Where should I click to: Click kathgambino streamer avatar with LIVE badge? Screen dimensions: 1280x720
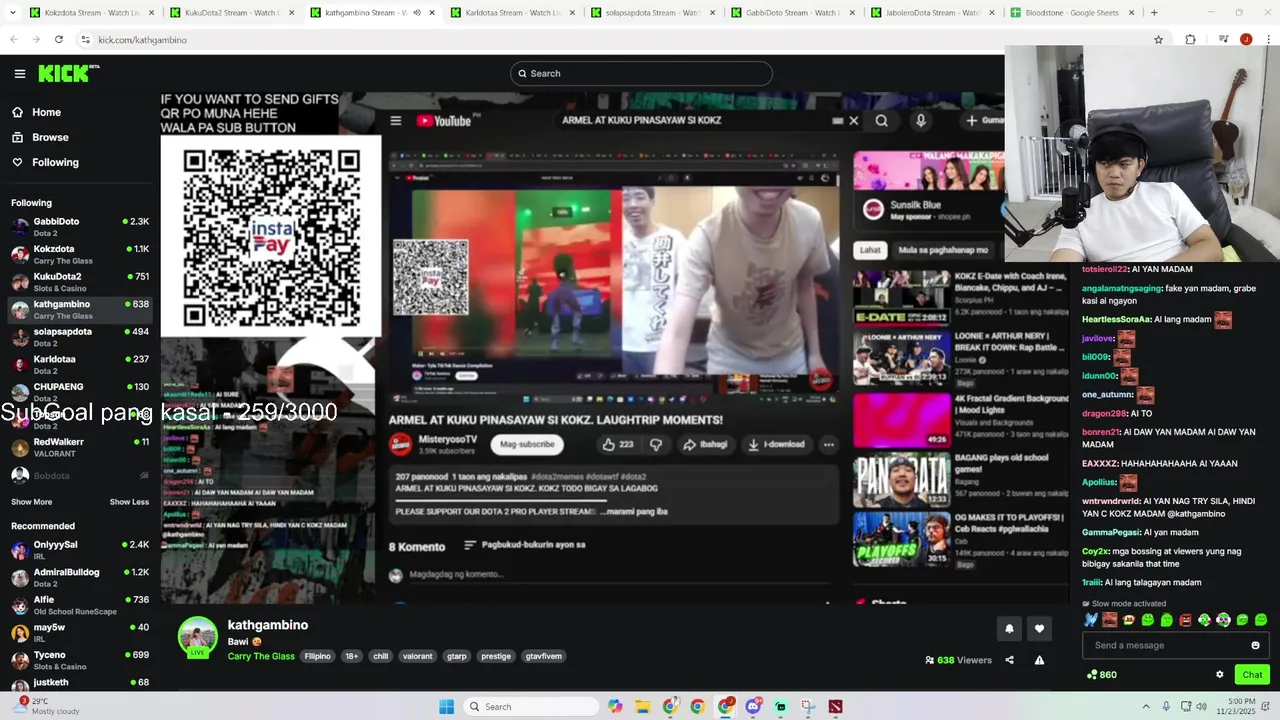tap(197, 637)
